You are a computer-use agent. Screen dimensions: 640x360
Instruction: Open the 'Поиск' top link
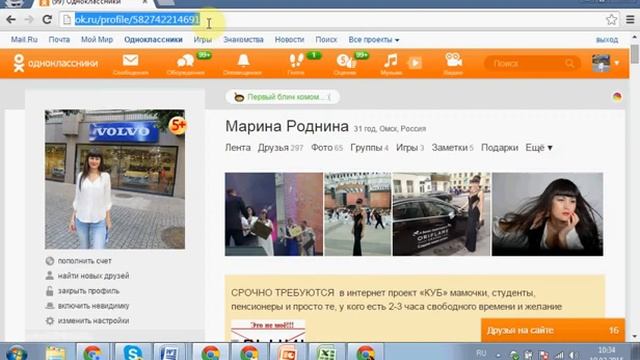[326, 40]
